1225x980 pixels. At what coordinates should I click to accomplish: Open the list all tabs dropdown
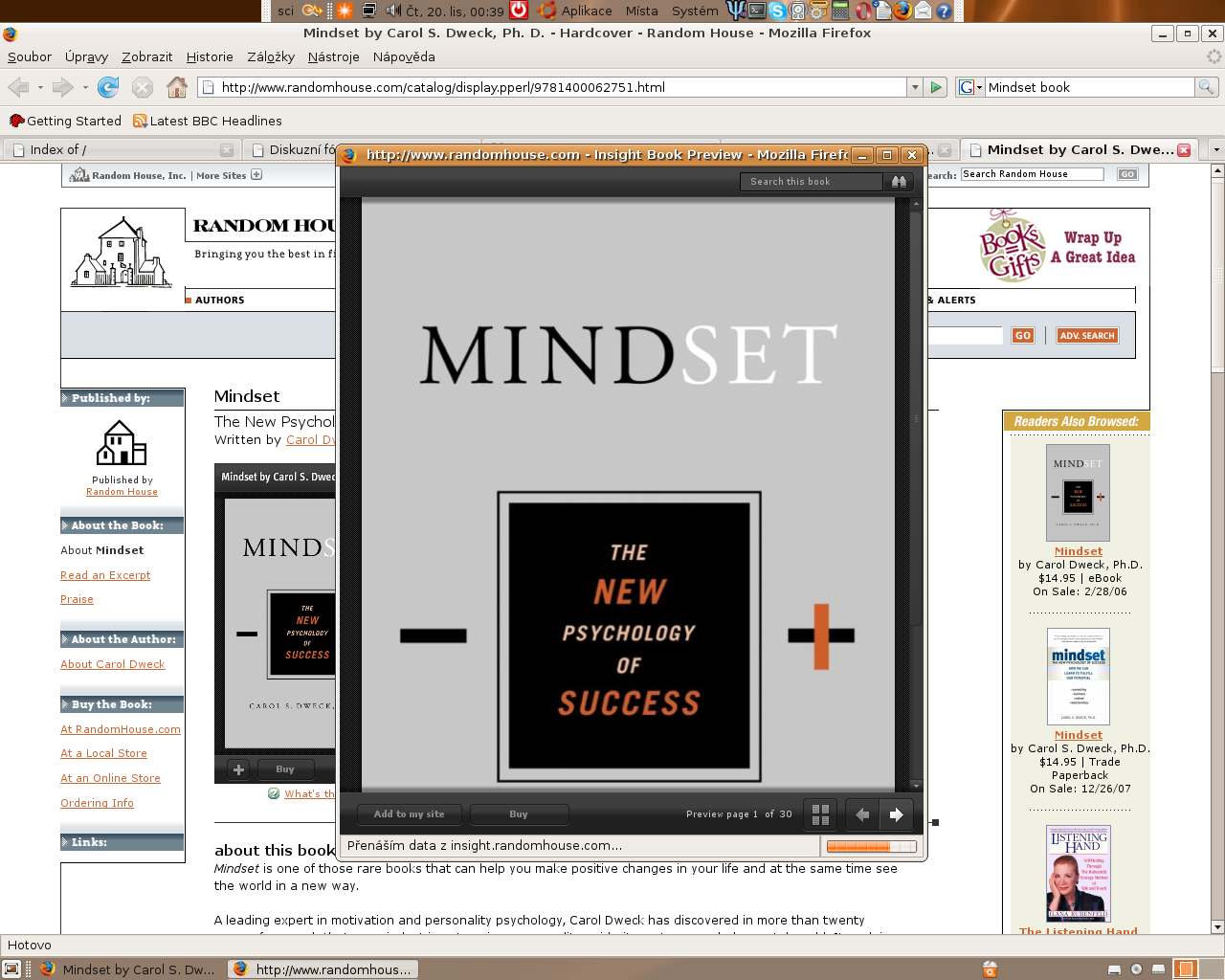click(1215, 150)
